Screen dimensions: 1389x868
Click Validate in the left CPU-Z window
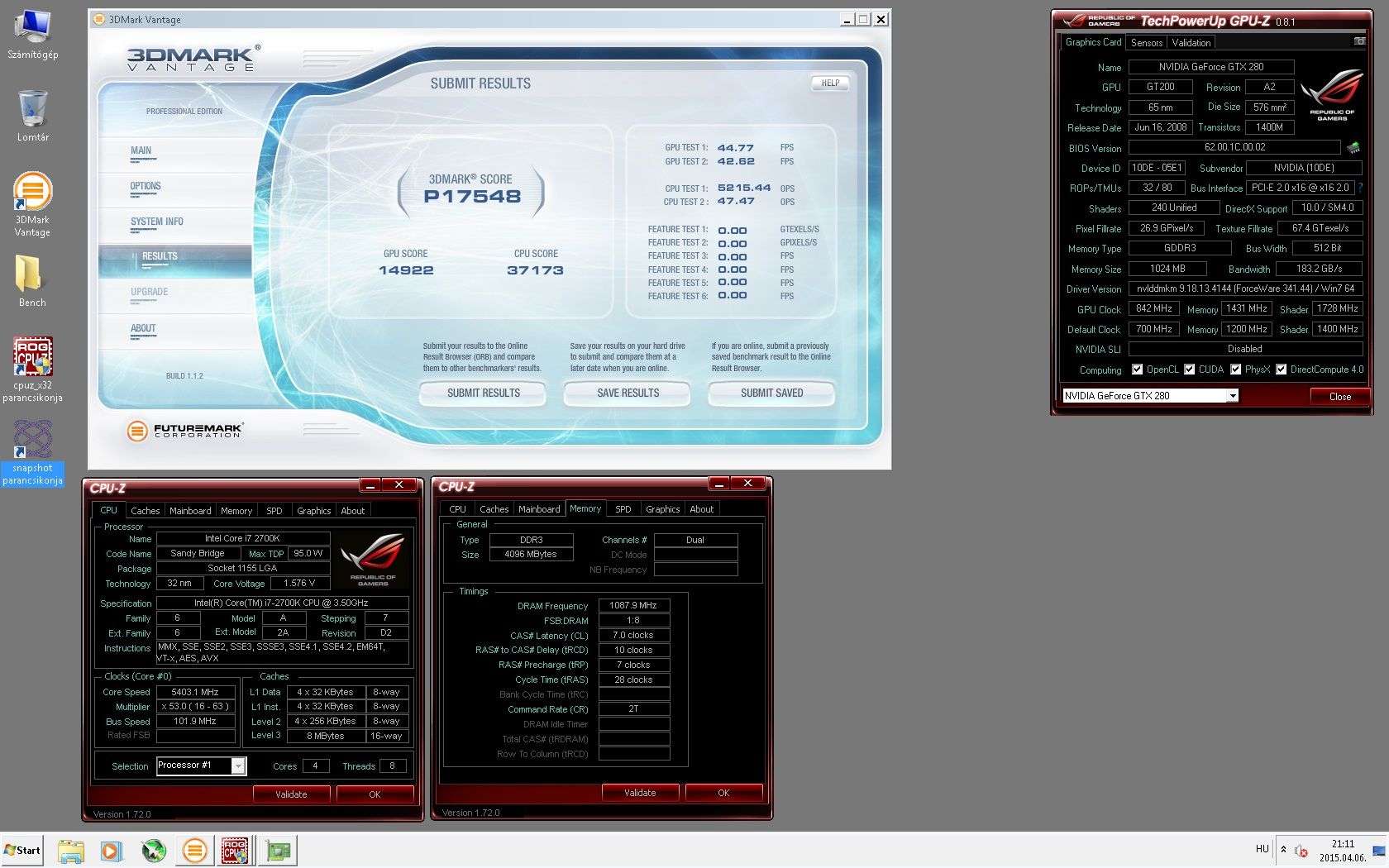click(291, 794)
